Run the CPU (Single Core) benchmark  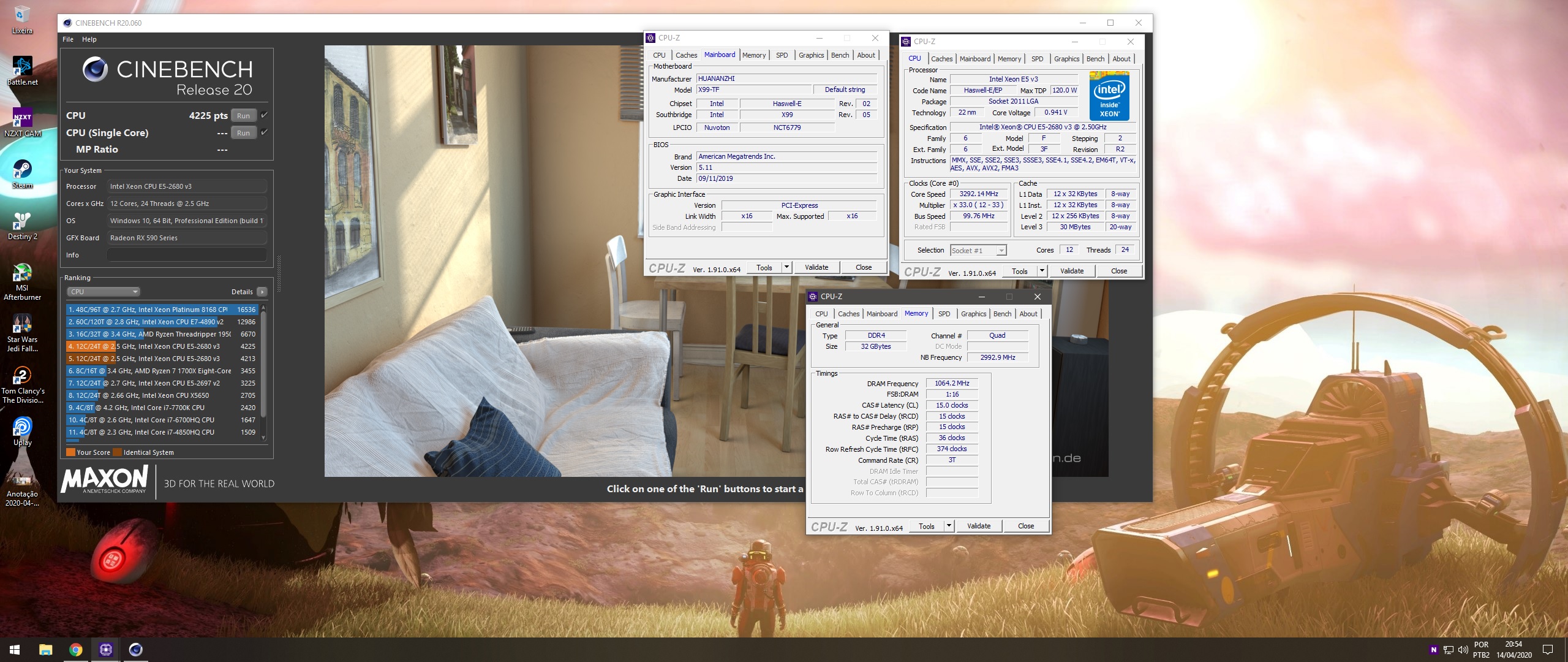point(243,132)
